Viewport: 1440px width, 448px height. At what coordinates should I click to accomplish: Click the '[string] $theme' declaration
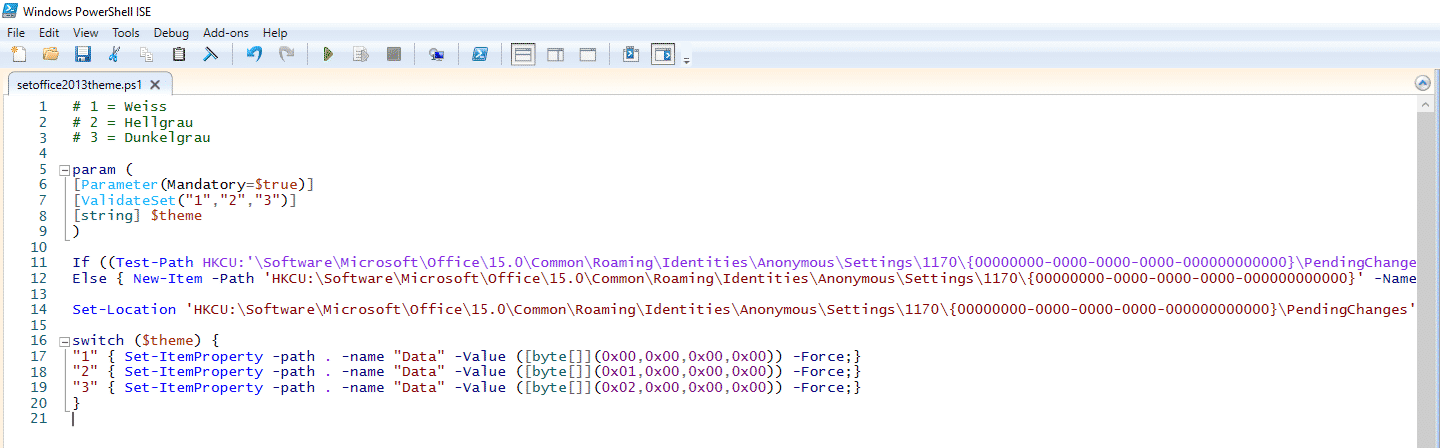[x=137, y=215]
